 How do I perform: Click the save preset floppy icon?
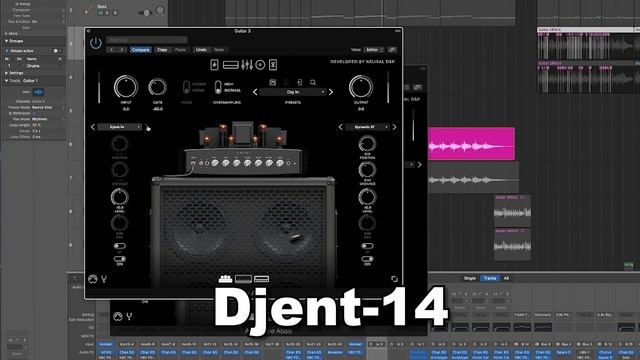point(273,82)
